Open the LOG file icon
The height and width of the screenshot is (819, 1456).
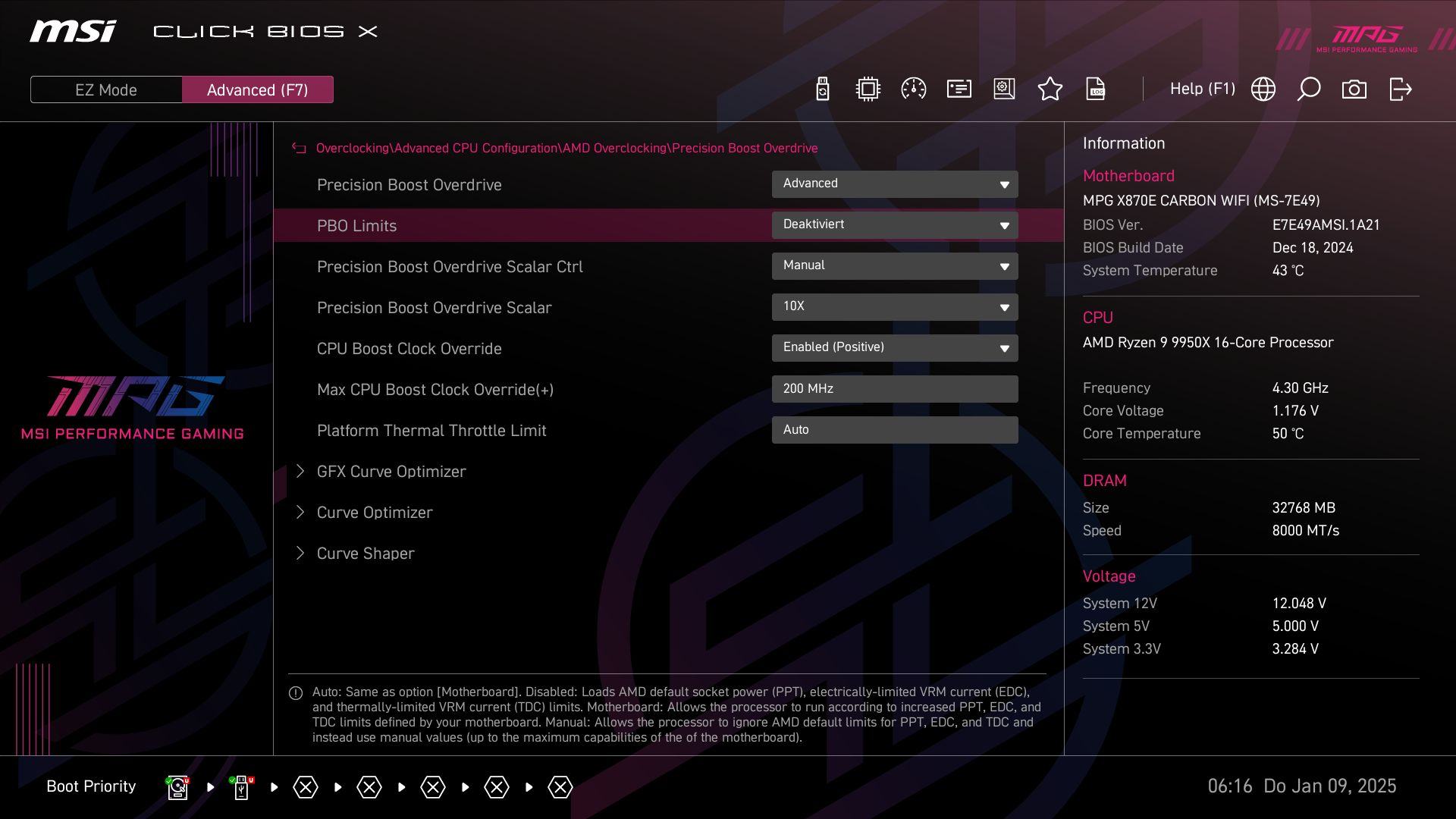coord(1096,89)
